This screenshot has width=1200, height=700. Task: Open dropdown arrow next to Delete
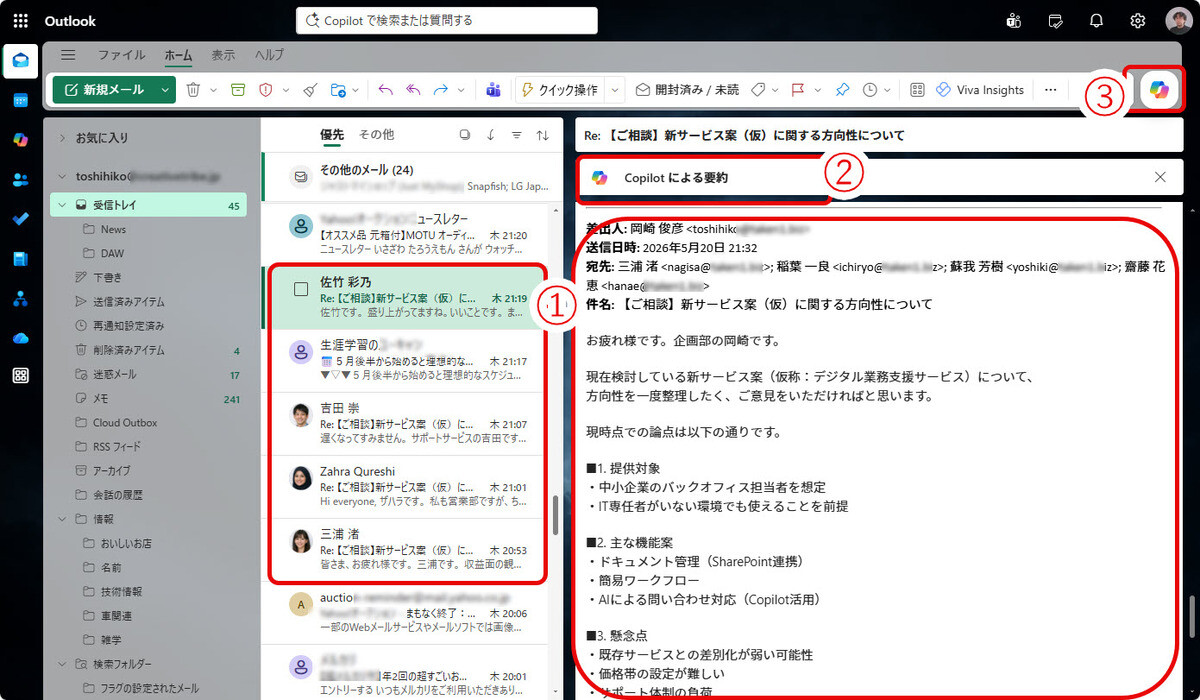[x=212, y=90]
